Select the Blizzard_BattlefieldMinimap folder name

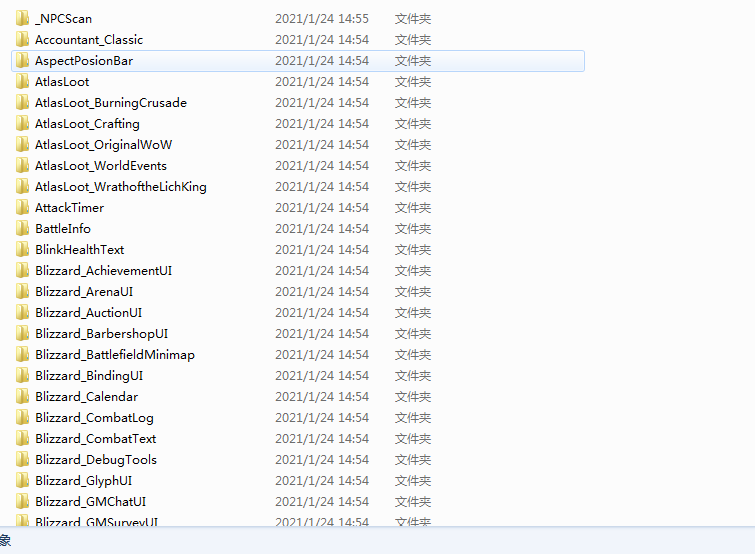point(115,355)
